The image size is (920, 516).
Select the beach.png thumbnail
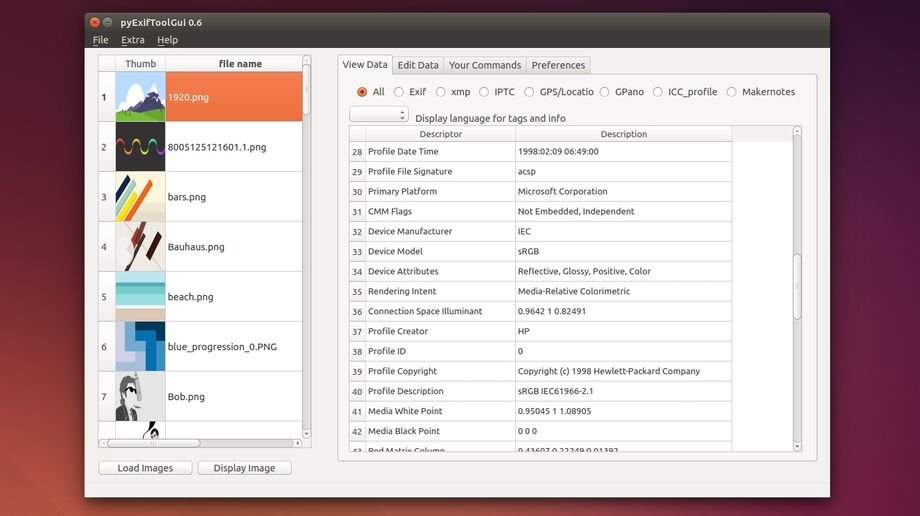(x=140, y=297)
